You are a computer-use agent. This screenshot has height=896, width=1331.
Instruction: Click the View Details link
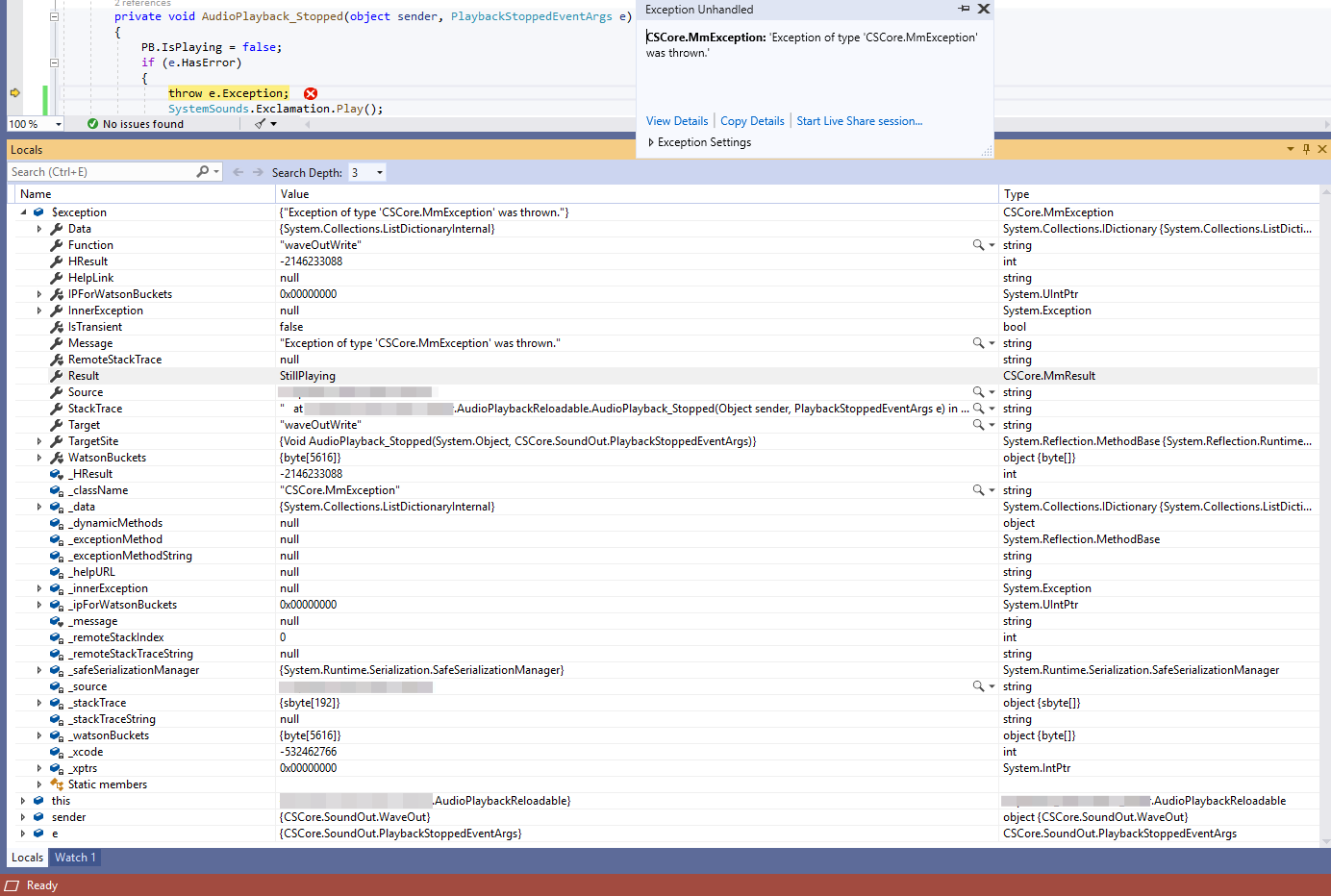click(x=676, y=120)
